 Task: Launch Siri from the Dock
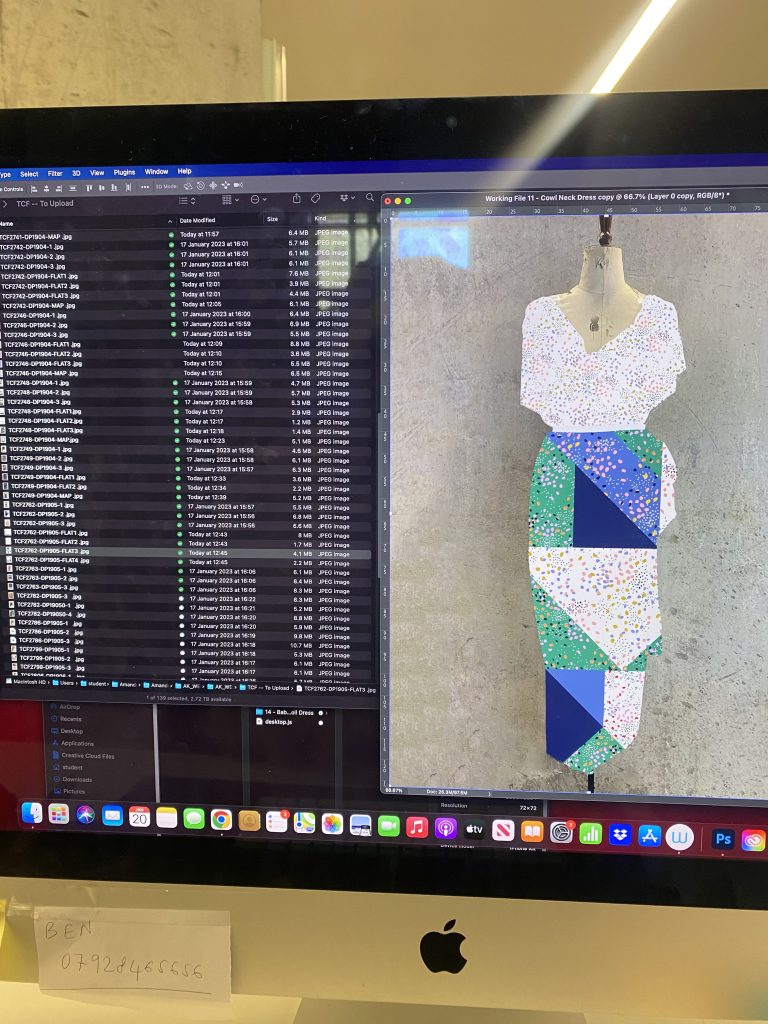pyautogui.click(x=86, y=815)
